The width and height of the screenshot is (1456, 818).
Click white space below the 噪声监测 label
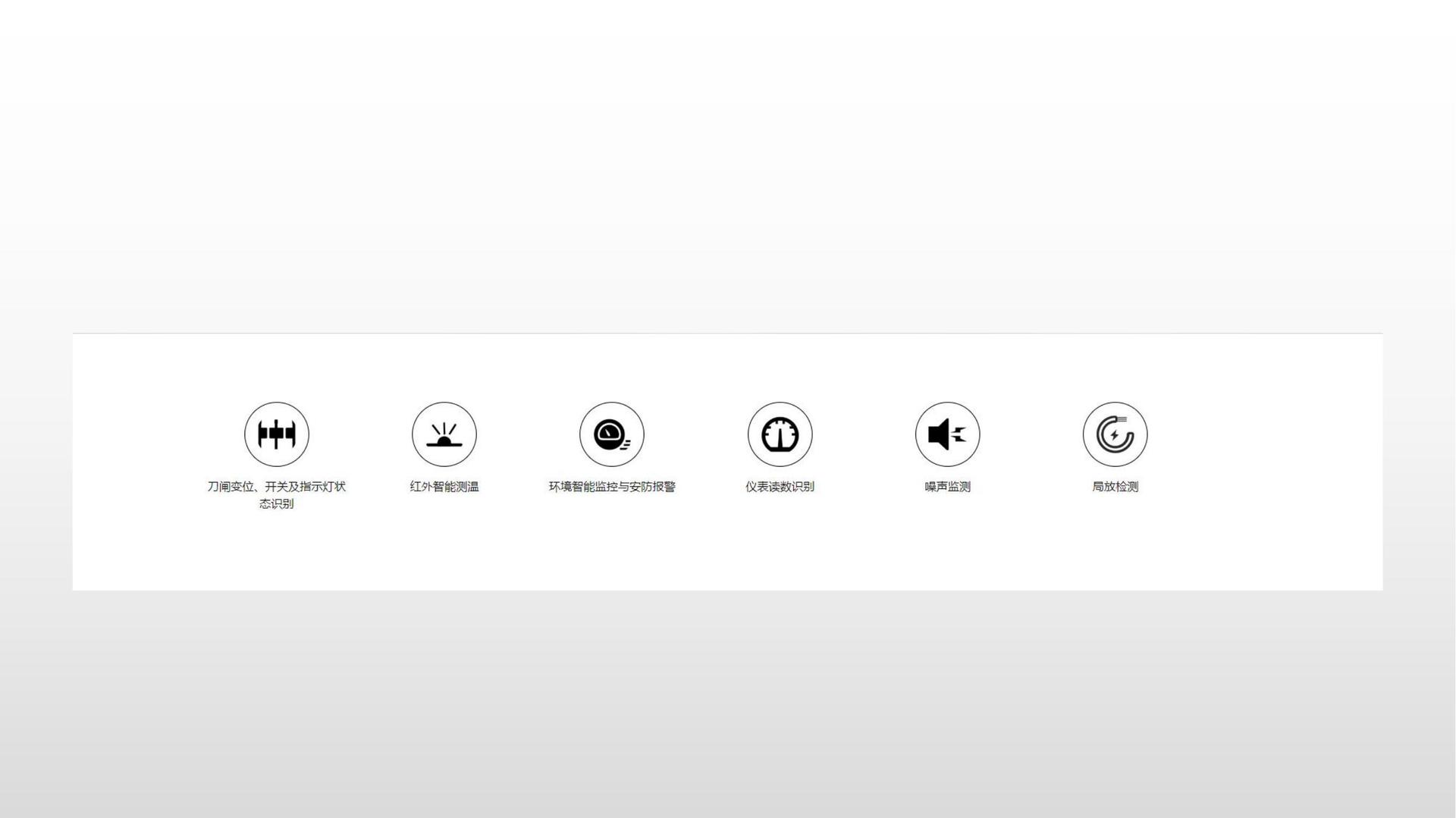pos(947,542)
